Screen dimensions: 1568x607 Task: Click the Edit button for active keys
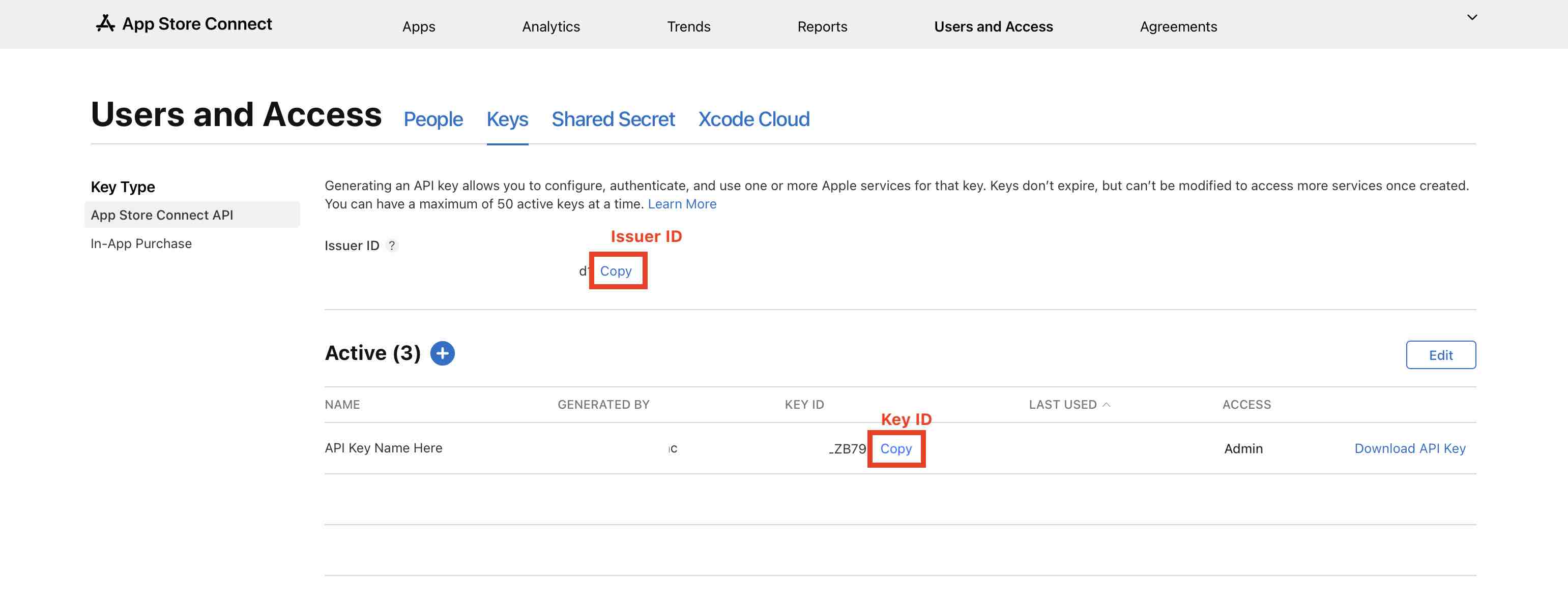(1441, 355)
